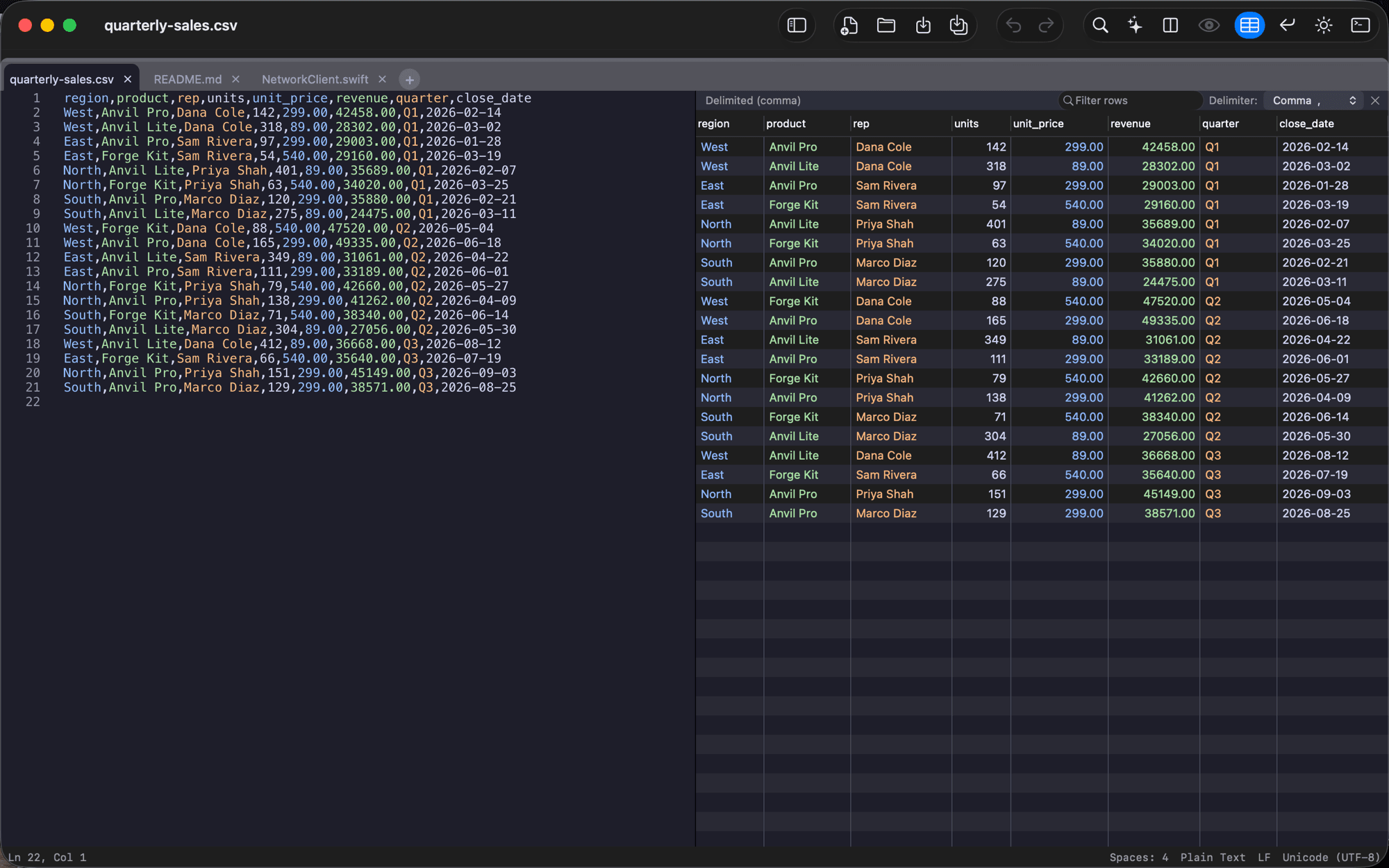The image size is (1389, 868).
Task: Select revenue cell 42458.00
Action: [x=1168, y=147]
